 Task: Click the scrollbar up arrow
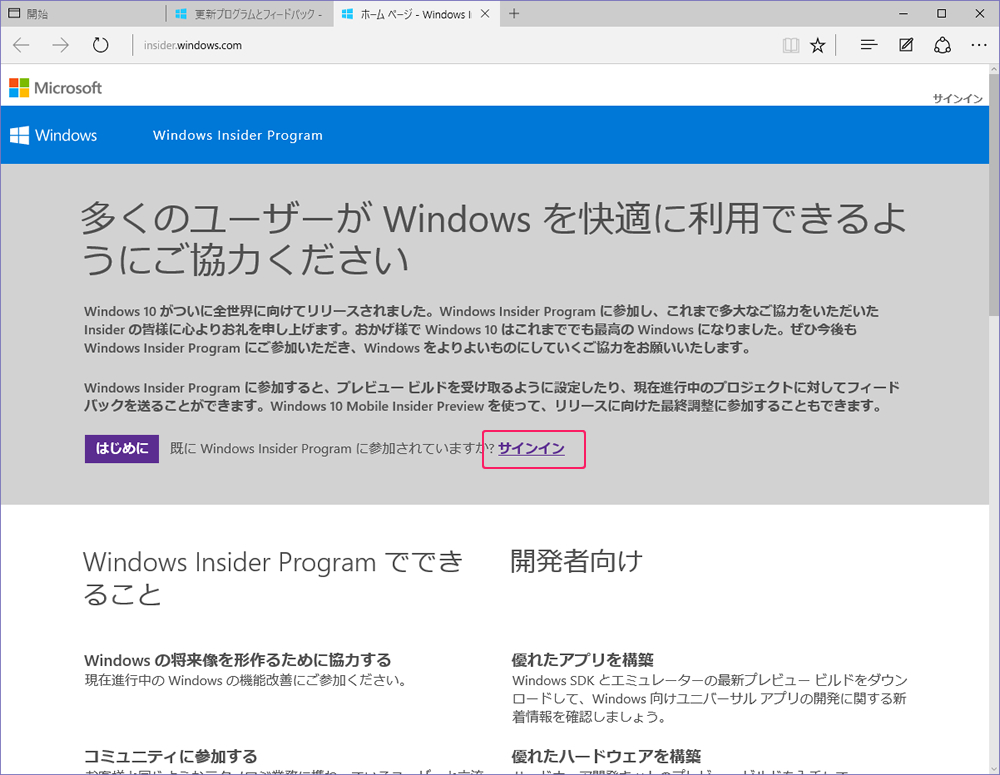coord(994,69)
